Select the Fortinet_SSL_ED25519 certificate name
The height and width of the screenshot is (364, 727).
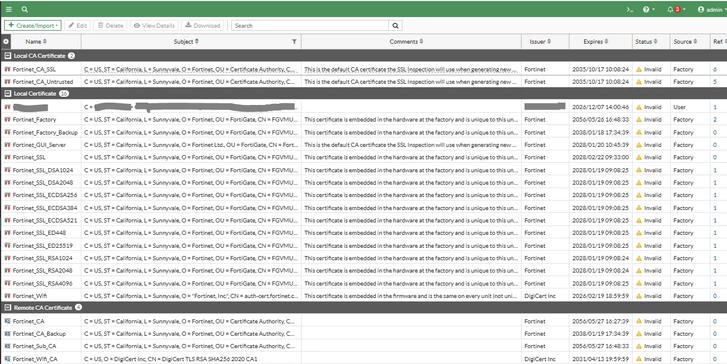coord(43,245)
